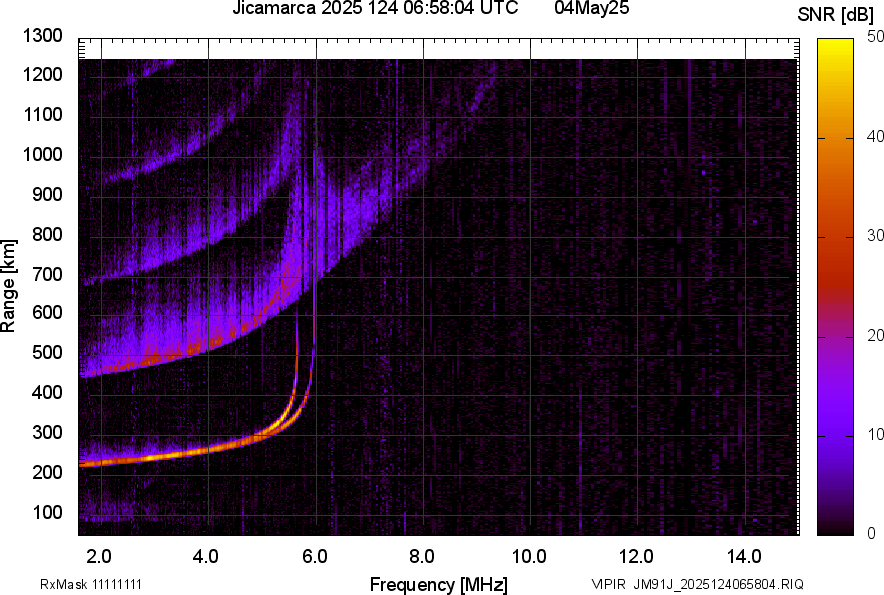Click the 'SNR [dB]' colorbar label
Screen dimensions: 884x595
835,15
